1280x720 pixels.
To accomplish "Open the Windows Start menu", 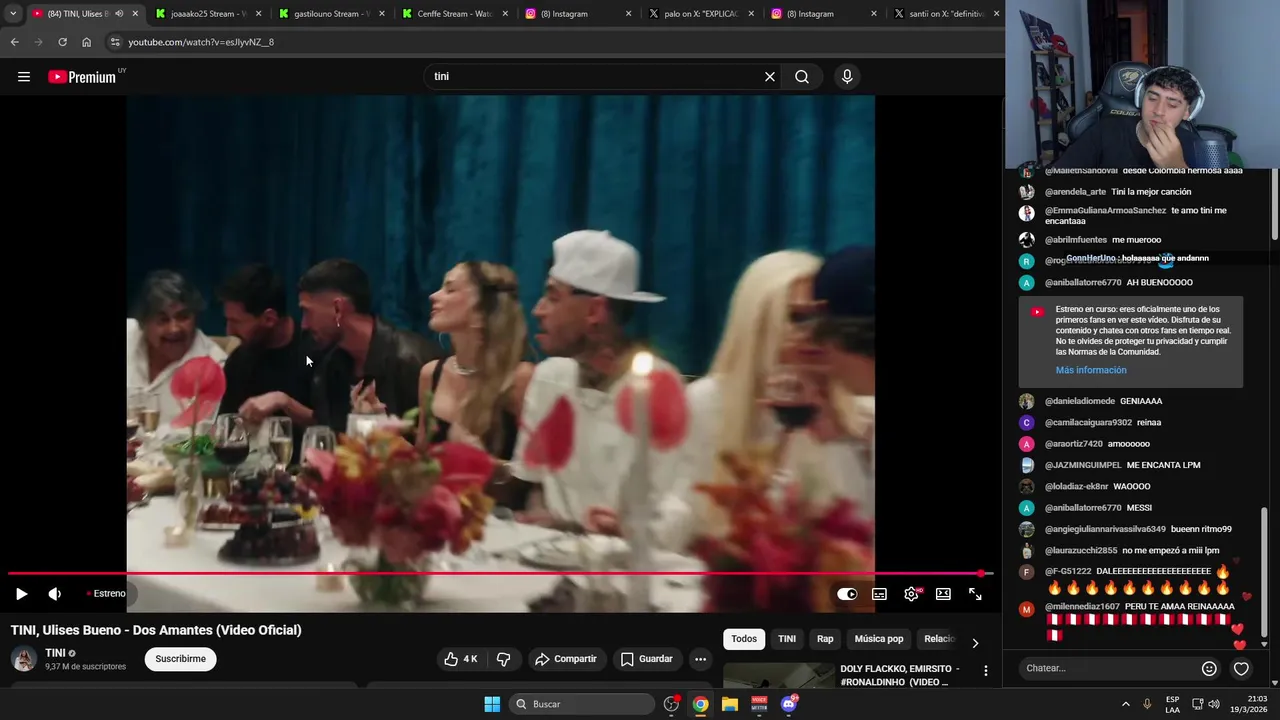I will click(492, 704).
